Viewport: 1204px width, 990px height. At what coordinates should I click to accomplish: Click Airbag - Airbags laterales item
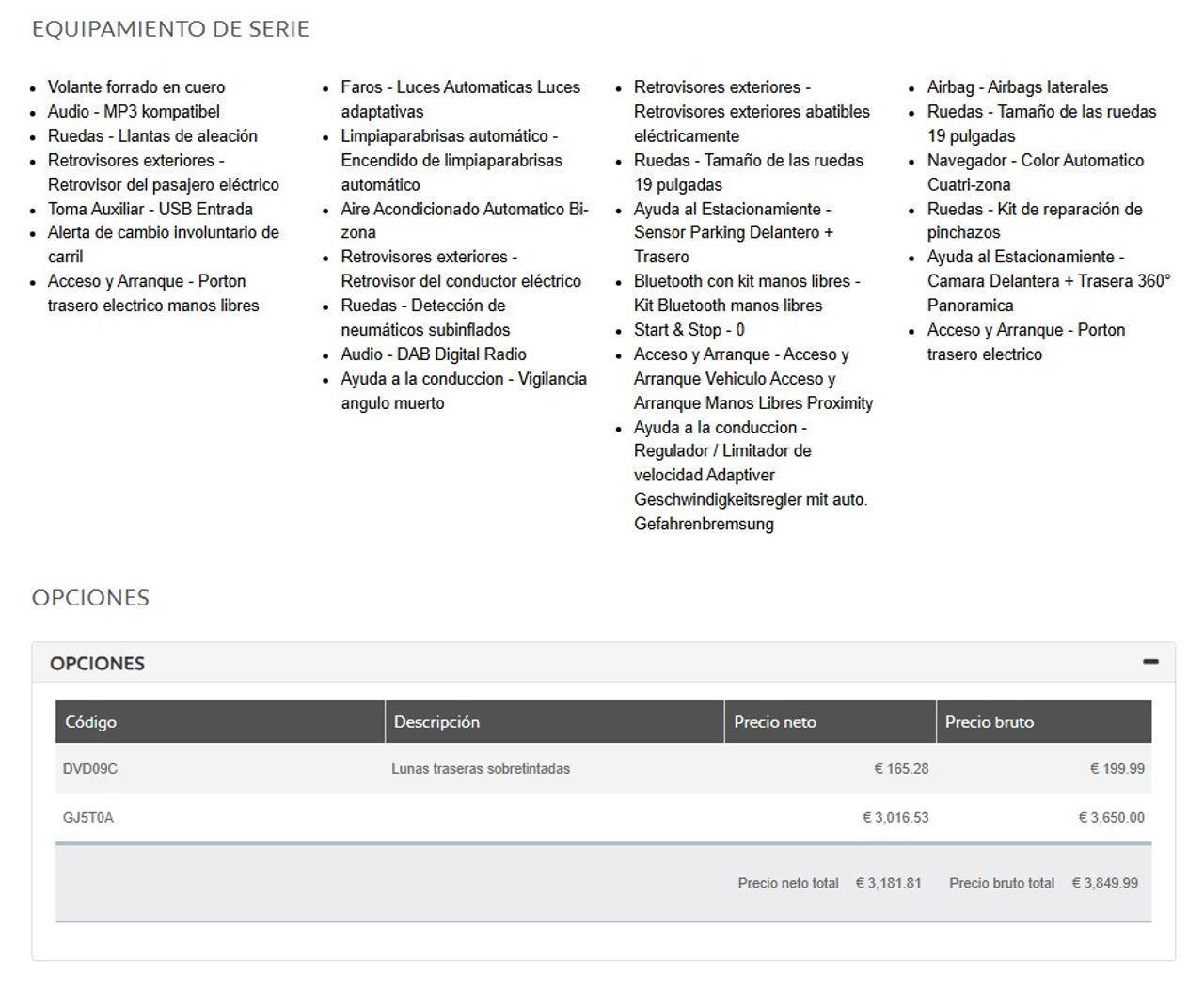[x=1018, y=87]
